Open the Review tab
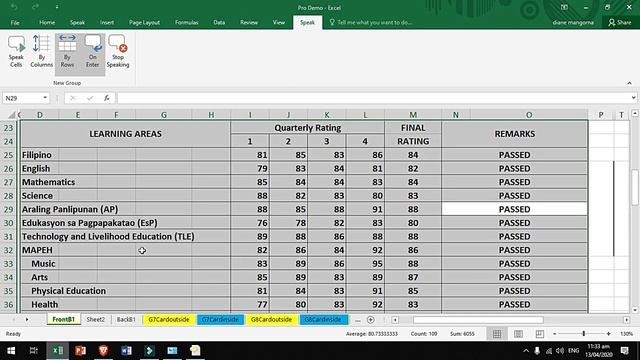 pyautogui.click(x=249, y=22)
